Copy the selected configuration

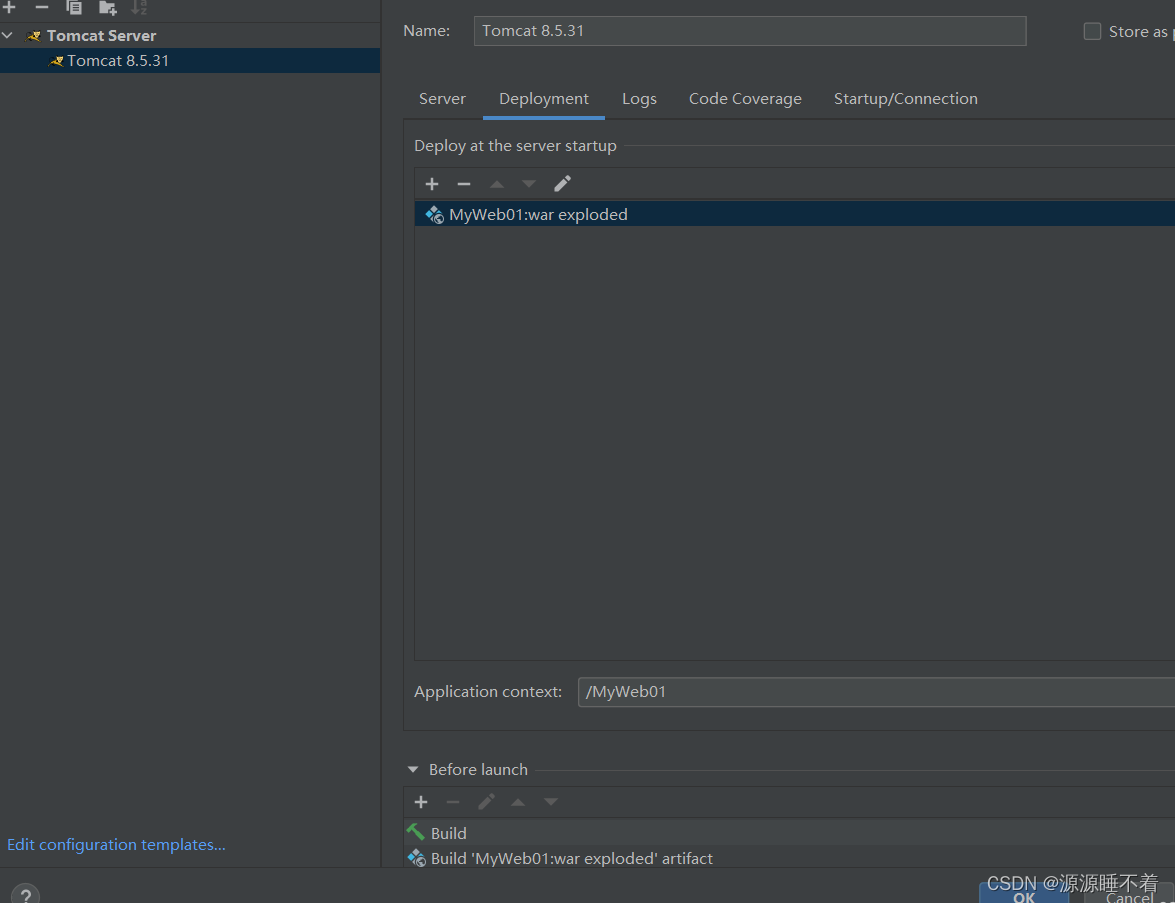click(74, 7)
